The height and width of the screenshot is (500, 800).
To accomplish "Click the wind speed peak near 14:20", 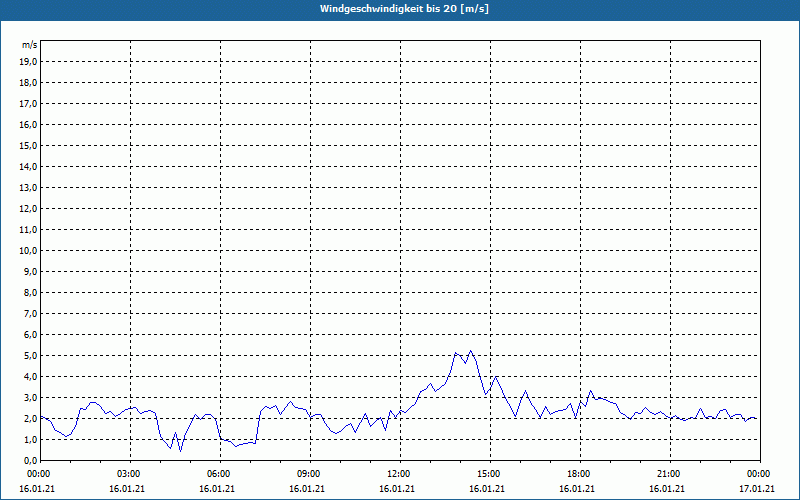I will pyautogui.click(x=470, y=351).
